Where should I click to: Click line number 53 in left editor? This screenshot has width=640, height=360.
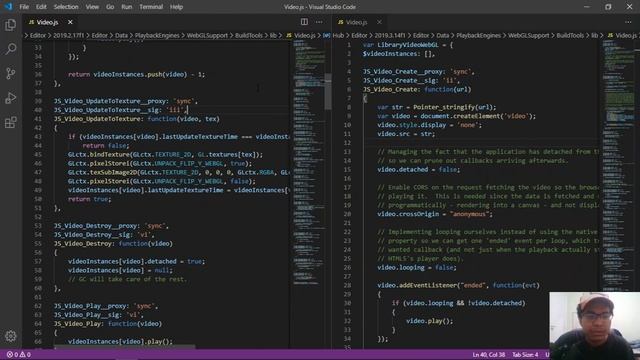tap(38, 226)
